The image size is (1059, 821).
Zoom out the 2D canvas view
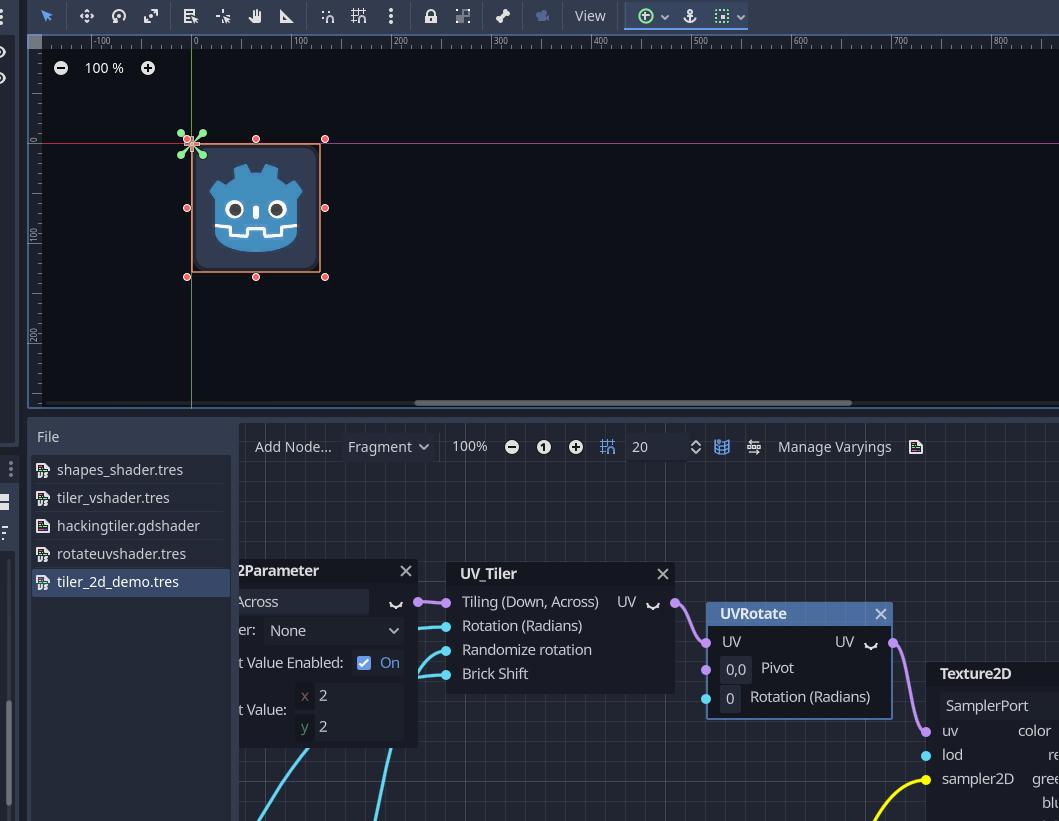point(61,68)
